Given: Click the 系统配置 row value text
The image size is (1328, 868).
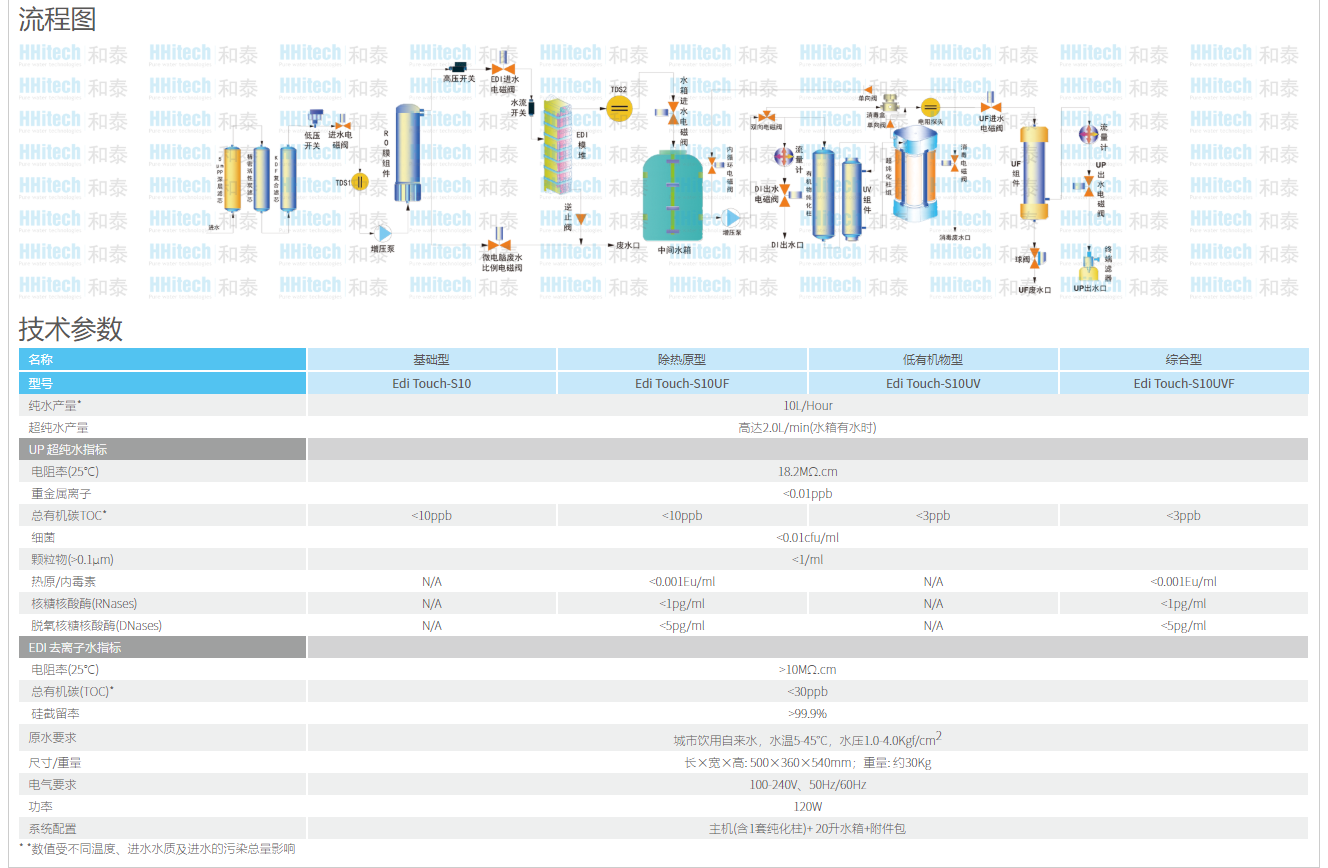Looking at the screenshot, I should click(808, 828).
